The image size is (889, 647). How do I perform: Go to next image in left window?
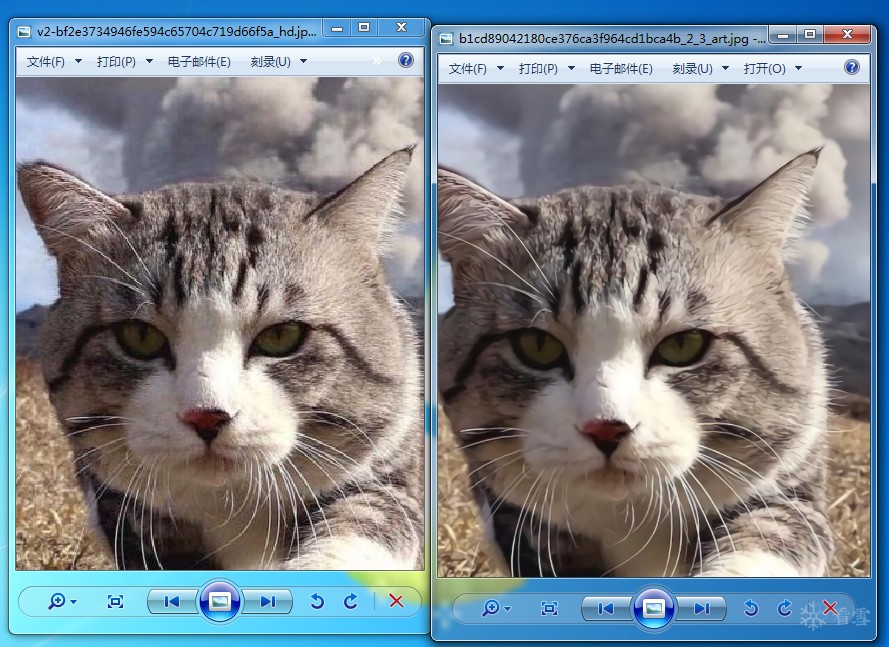coord(268,602)
